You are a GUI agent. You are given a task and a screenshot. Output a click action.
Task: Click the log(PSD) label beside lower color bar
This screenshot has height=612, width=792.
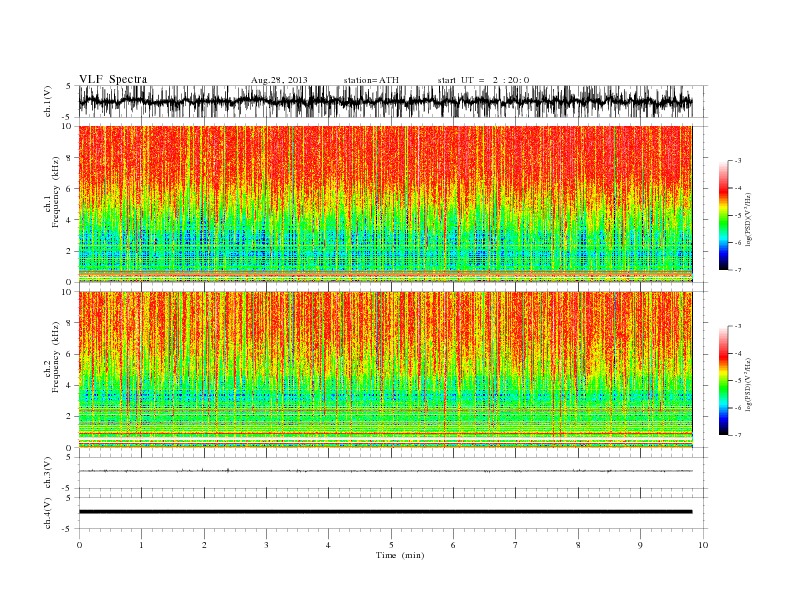pyautogui.click(x=748, y=385)
